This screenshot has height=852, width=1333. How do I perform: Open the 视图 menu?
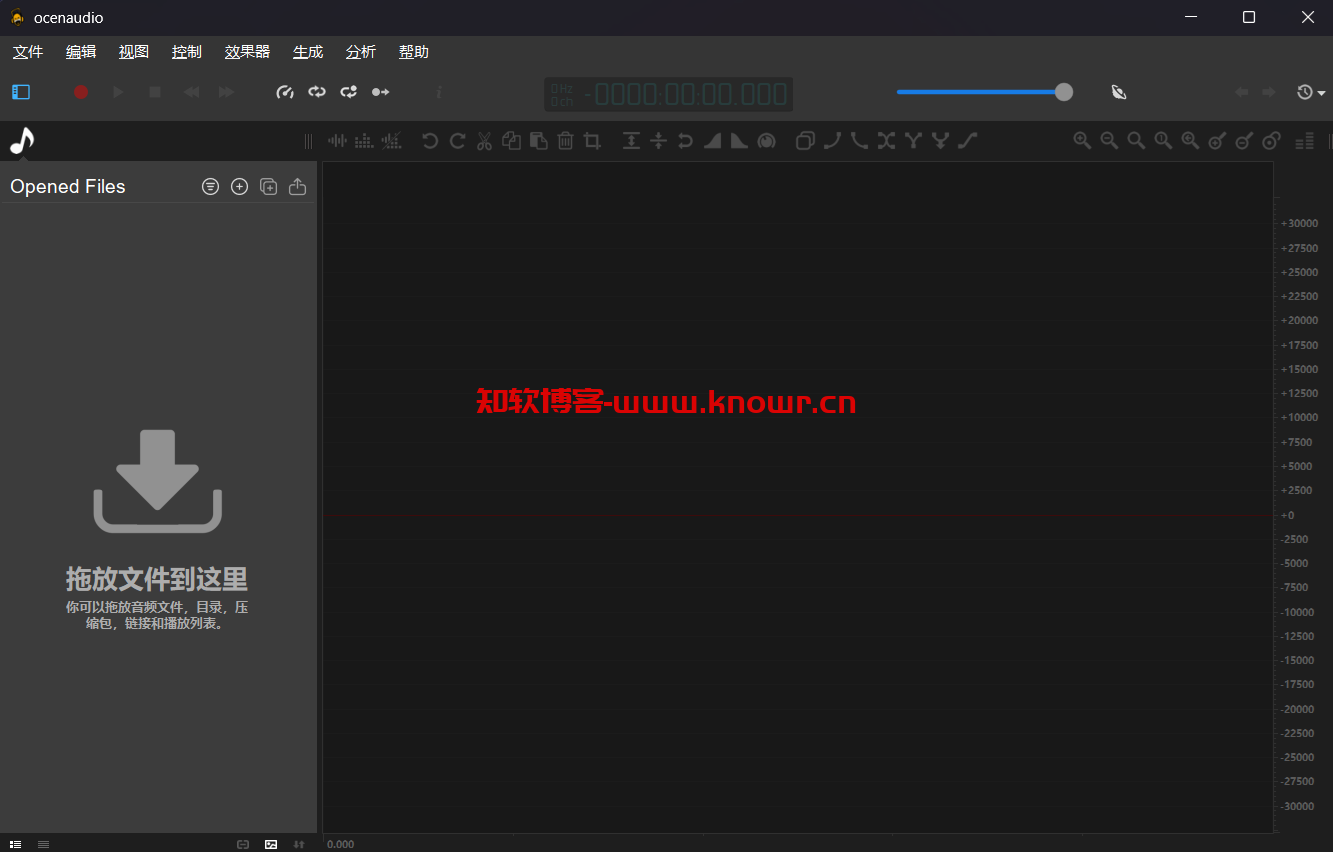tap(134, 52)
